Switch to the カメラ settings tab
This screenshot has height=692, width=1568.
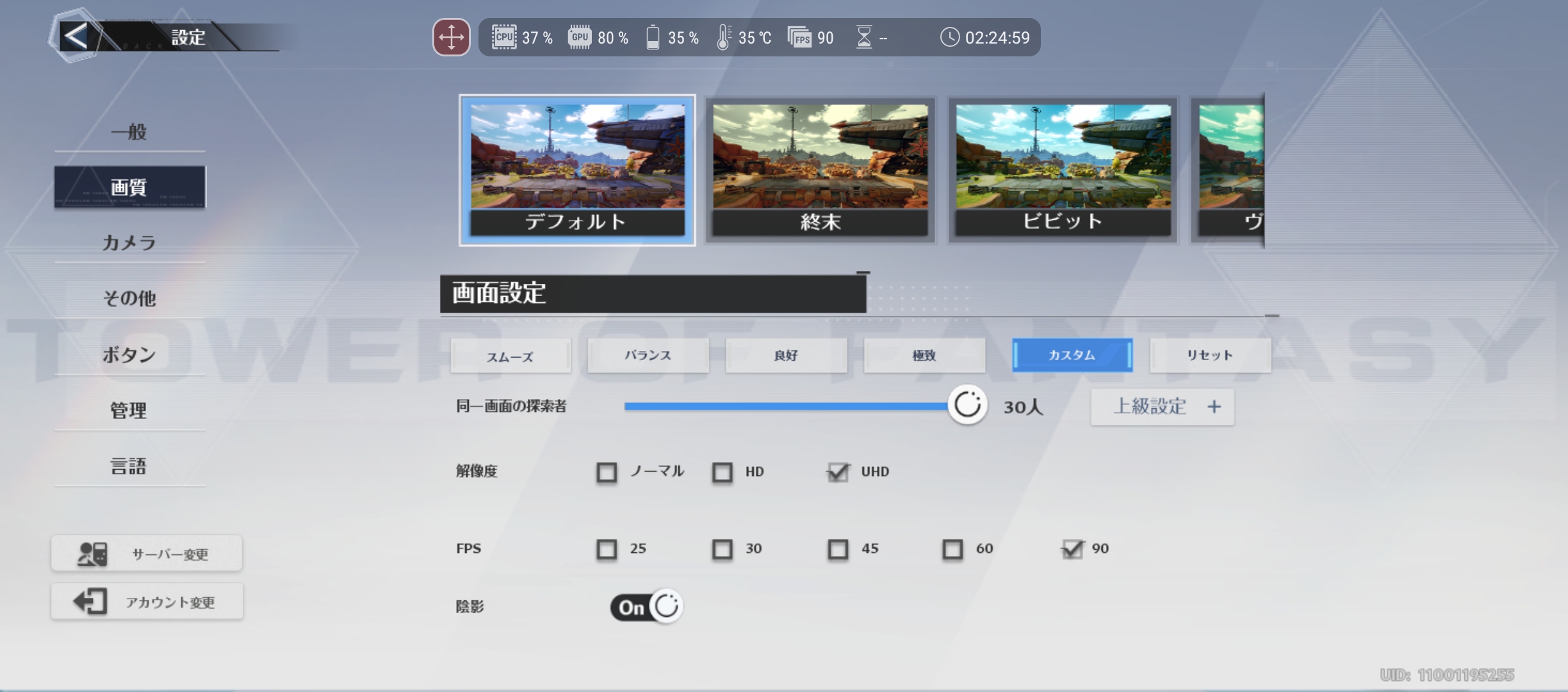click(x=129, y=242)
